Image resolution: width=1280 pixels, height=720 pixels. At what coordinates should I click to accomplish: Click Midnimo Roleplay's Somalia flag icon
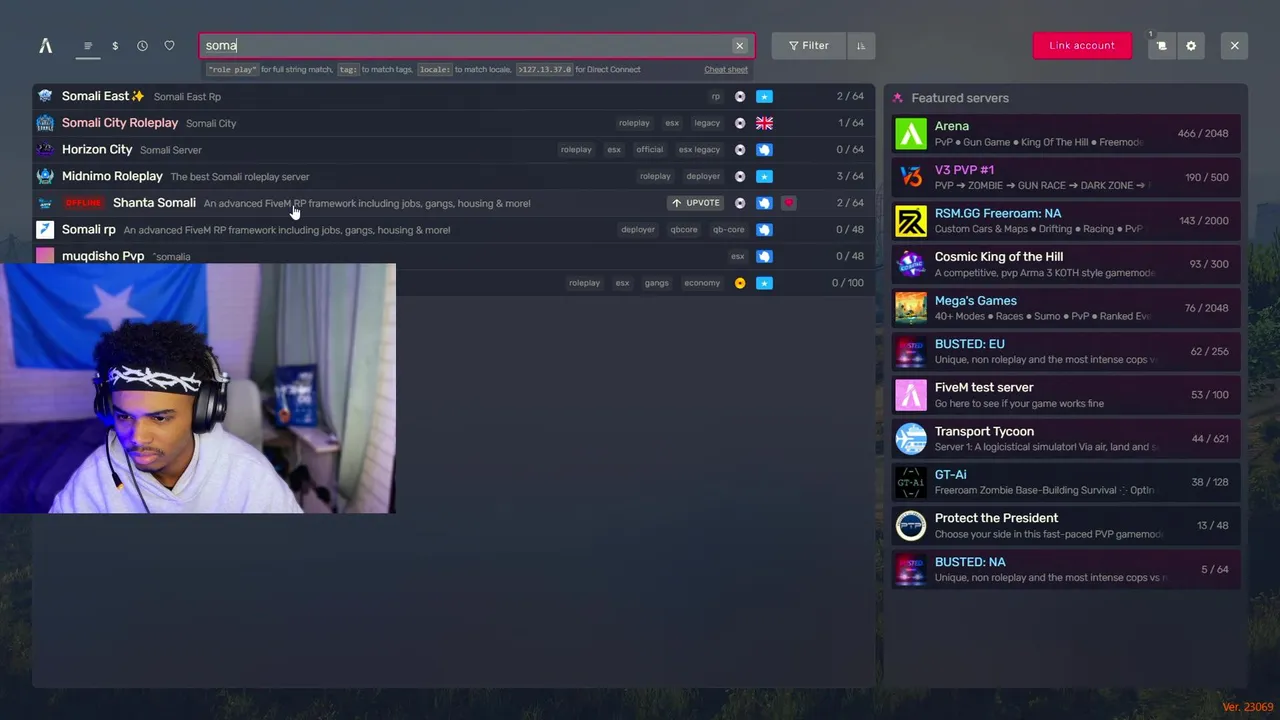pos(764,176)
